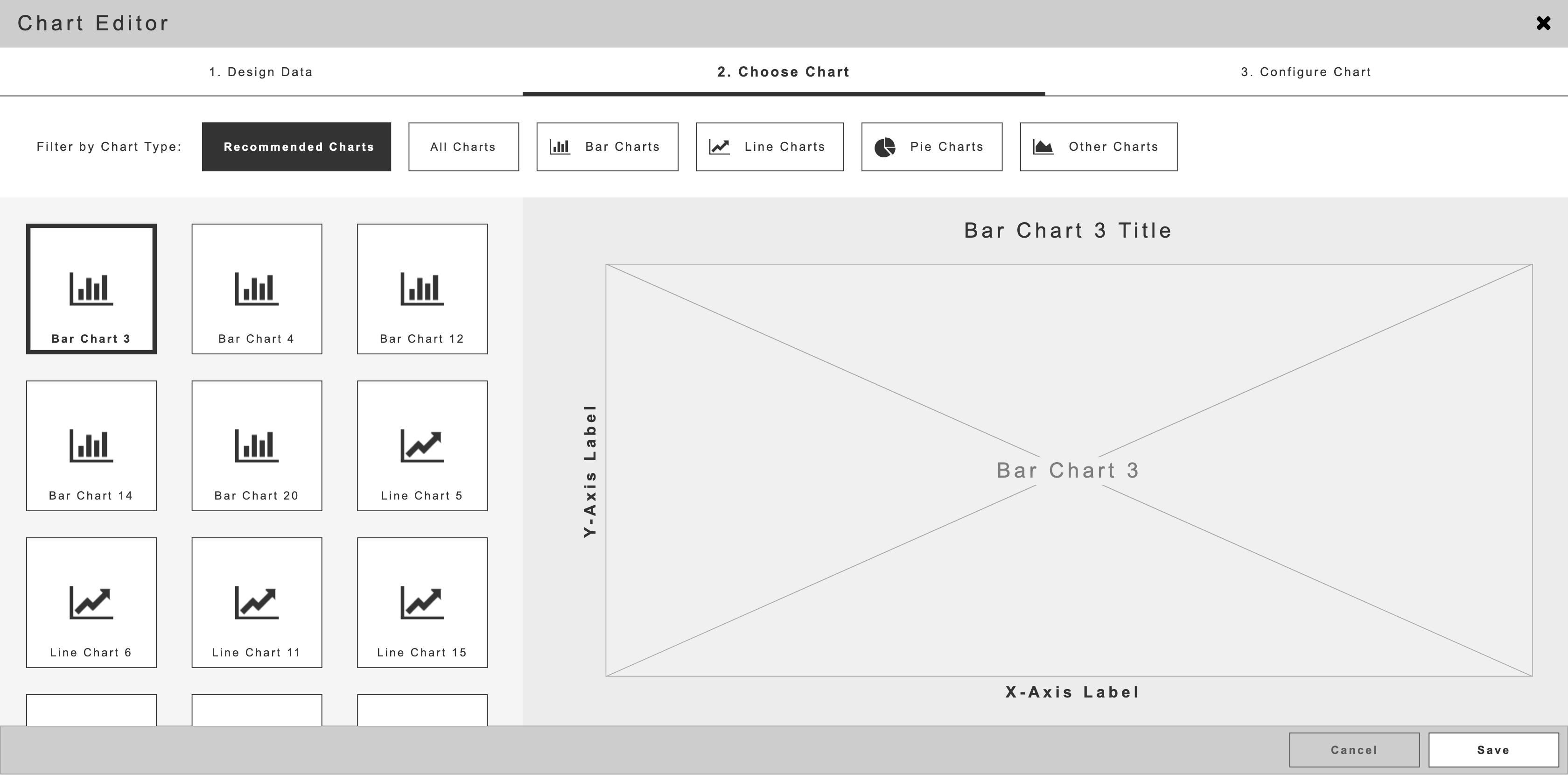Filter the list to Other Charts

coord(1099,147)
